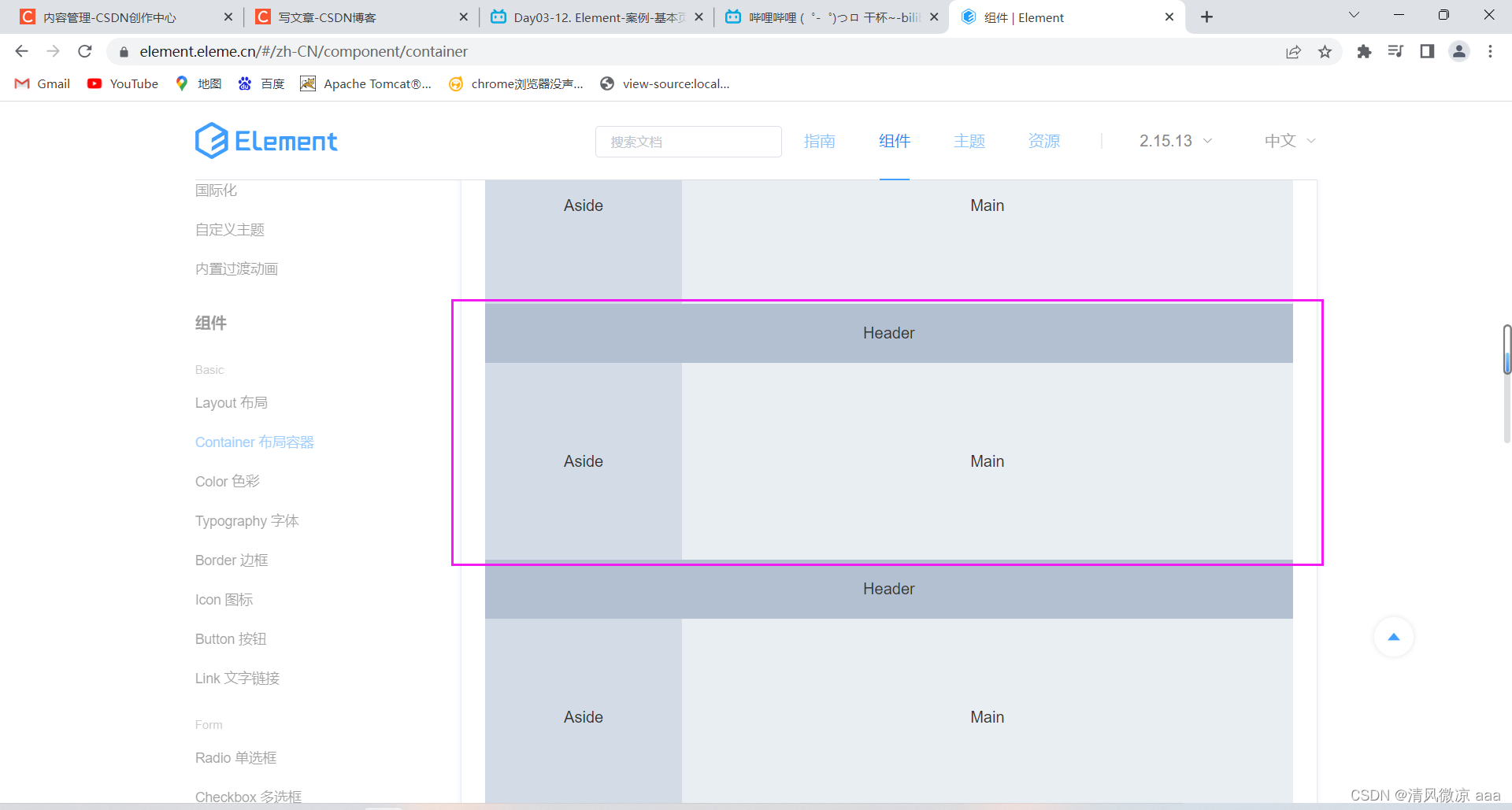Click the browser forward arrow
1512x810 pixels.
53,51
